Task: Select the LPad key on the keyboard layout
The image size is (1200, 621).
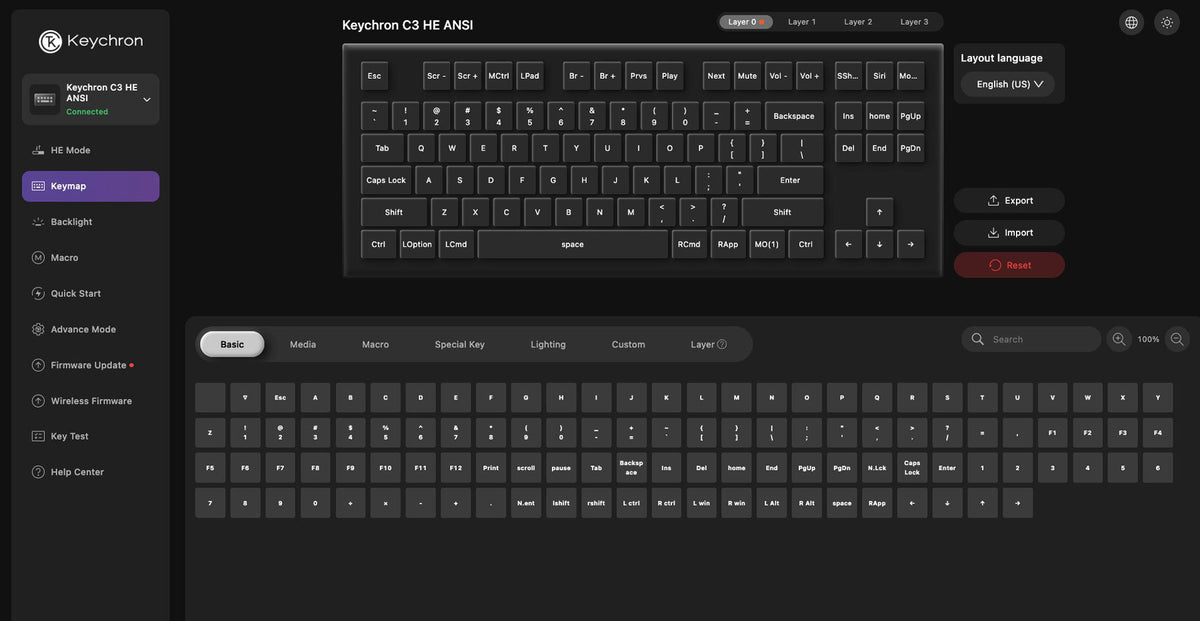Action: (530, 76)
